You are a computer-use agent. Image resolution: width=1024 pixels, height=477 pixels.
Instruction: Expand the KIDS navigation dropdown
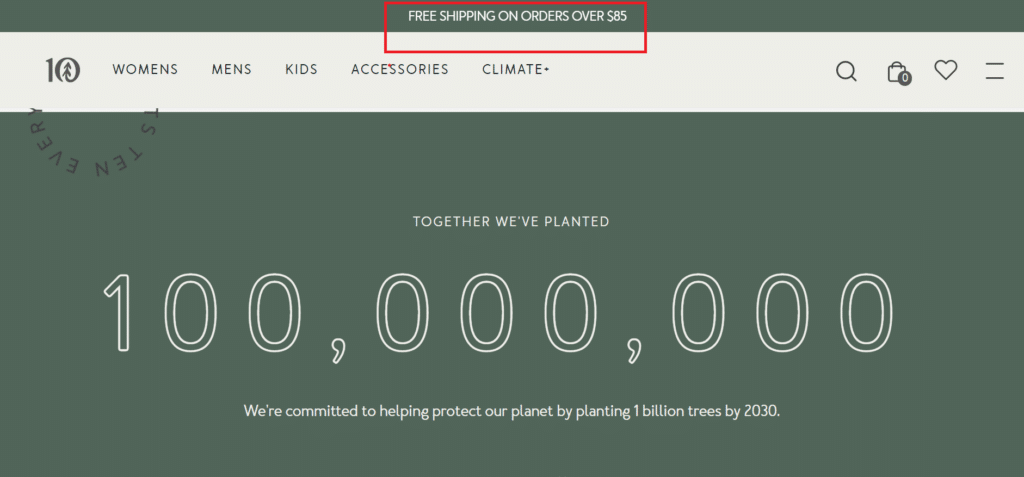(x=301, y=70)
